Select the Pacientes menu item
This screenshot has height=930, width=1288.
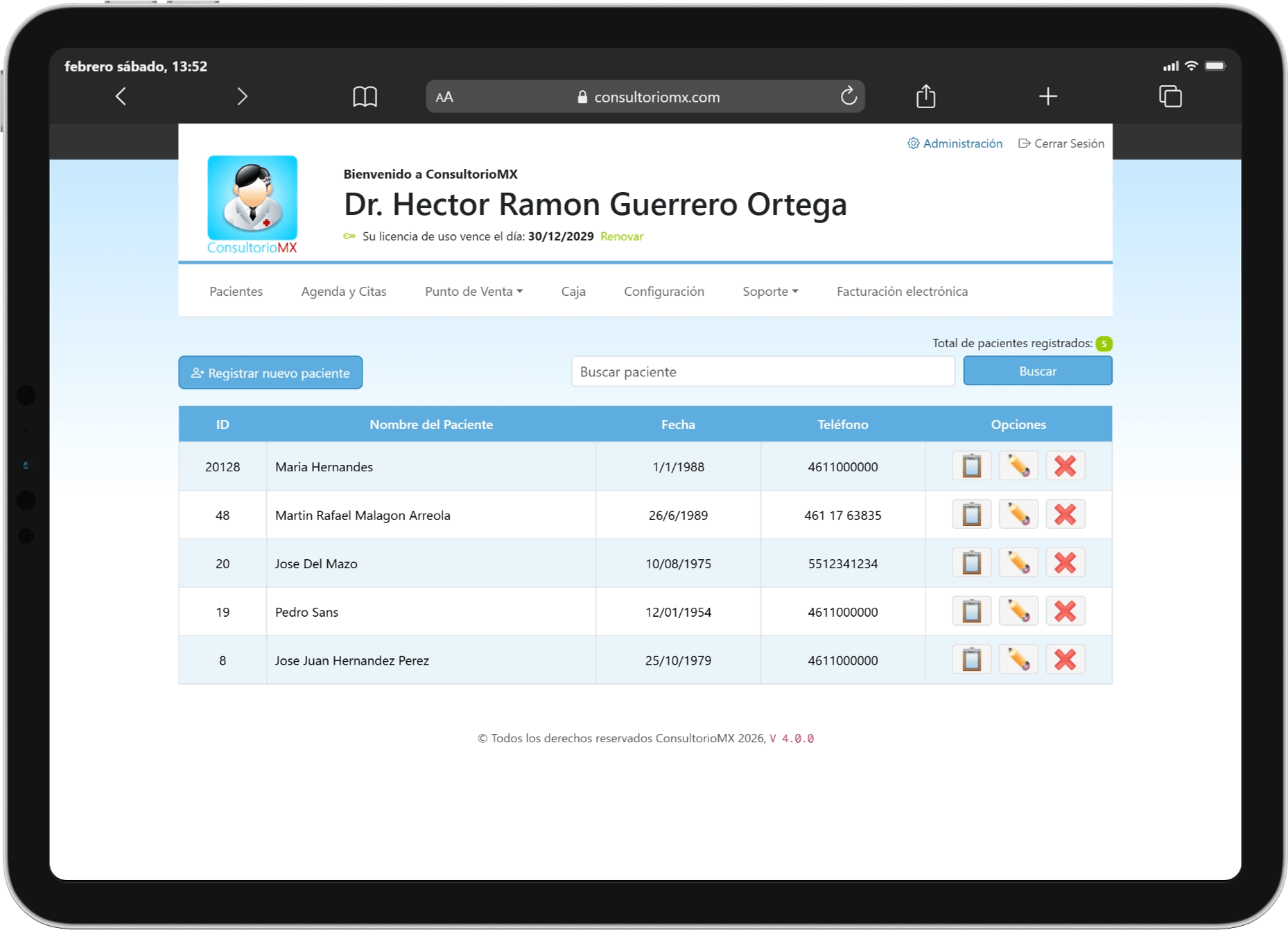click(x=236, y=291)
